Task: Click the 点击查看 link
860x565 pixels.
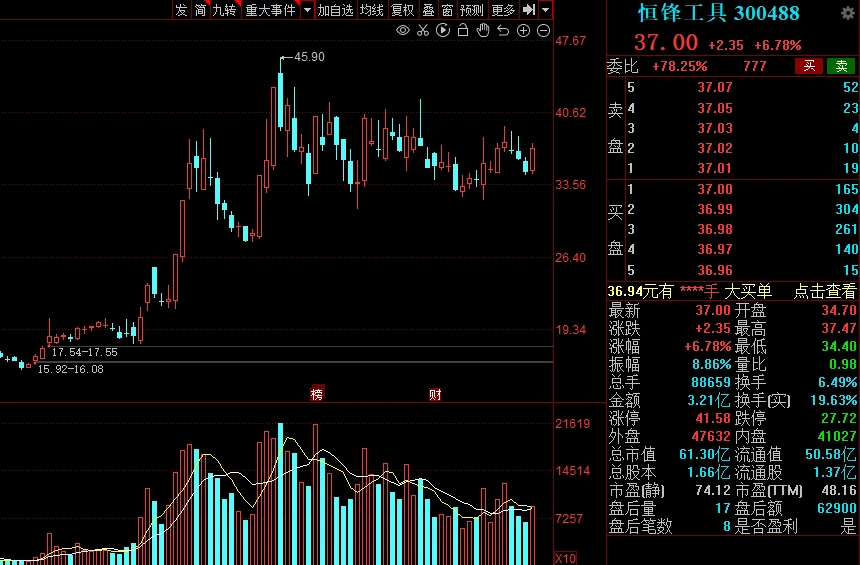Action: pyautogui.click(x=826, y=291)
